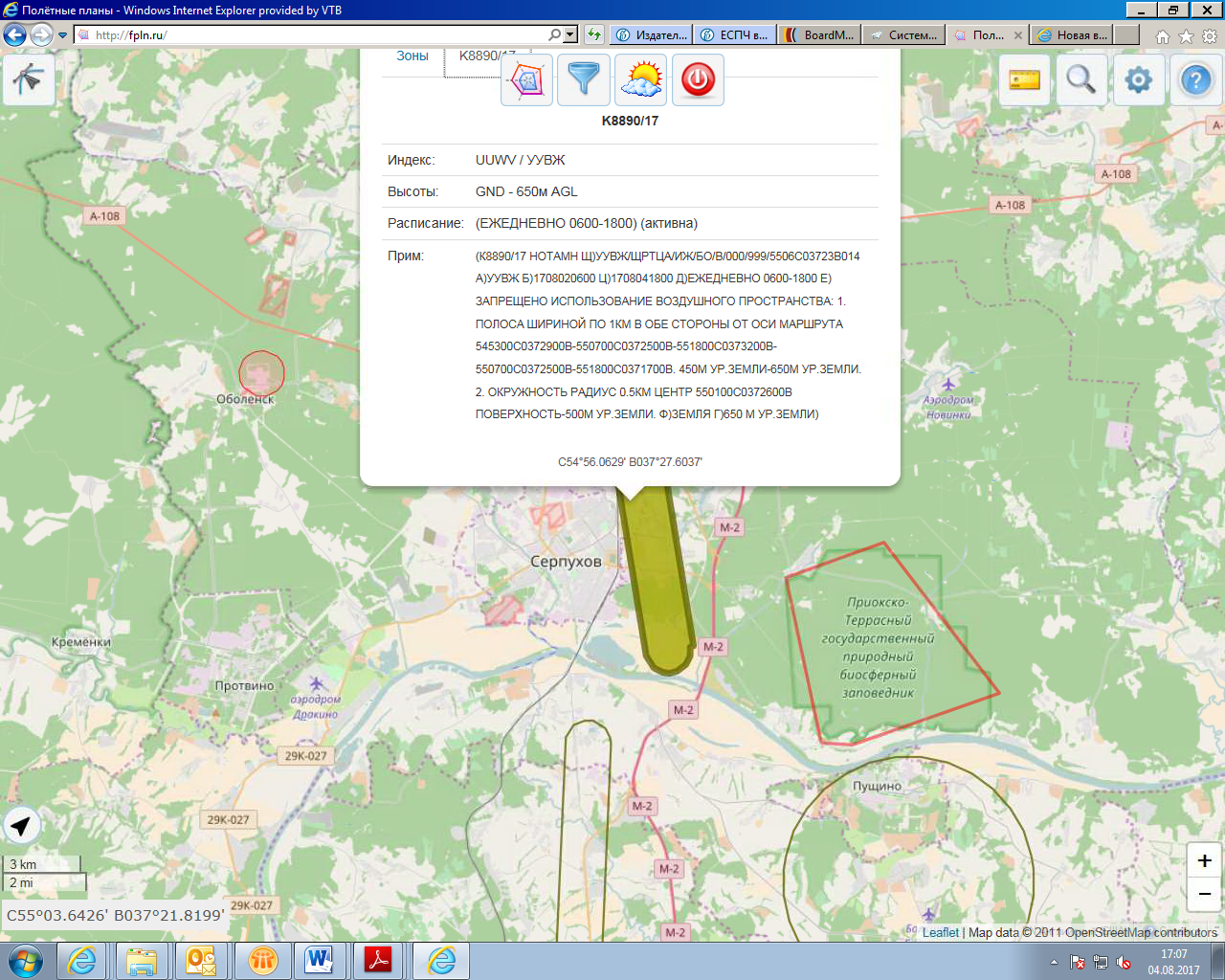
Task: Switch to the BoardM... browser tab
Action: 819,35
